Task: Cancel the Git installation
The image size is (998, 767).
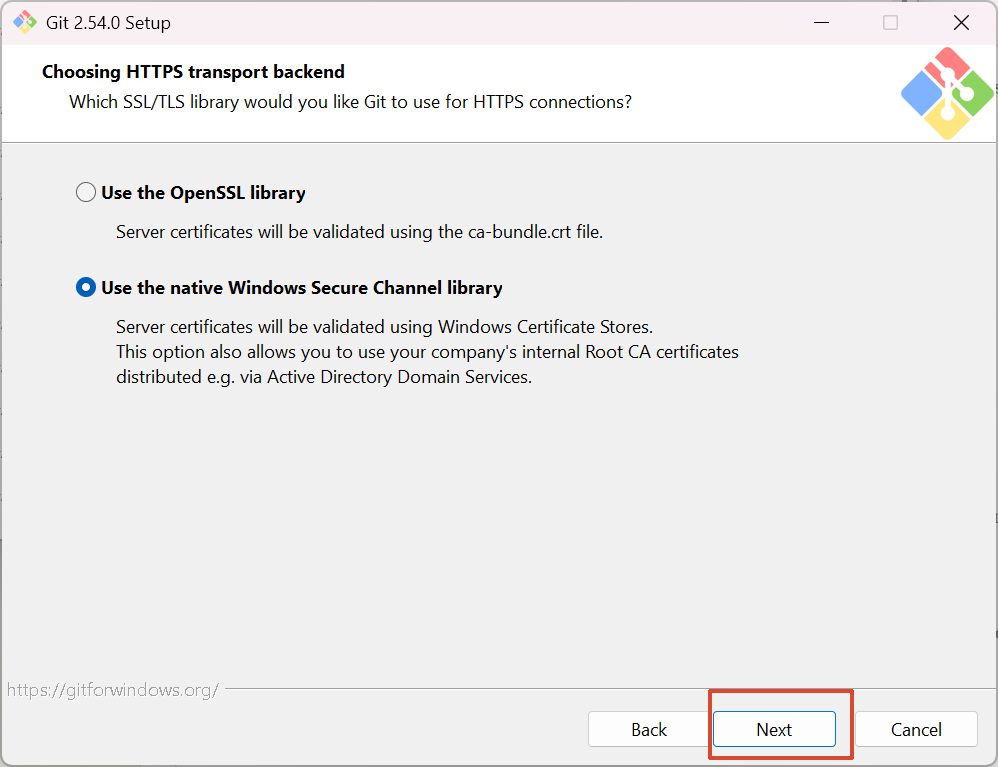Action: pos(916,729)
